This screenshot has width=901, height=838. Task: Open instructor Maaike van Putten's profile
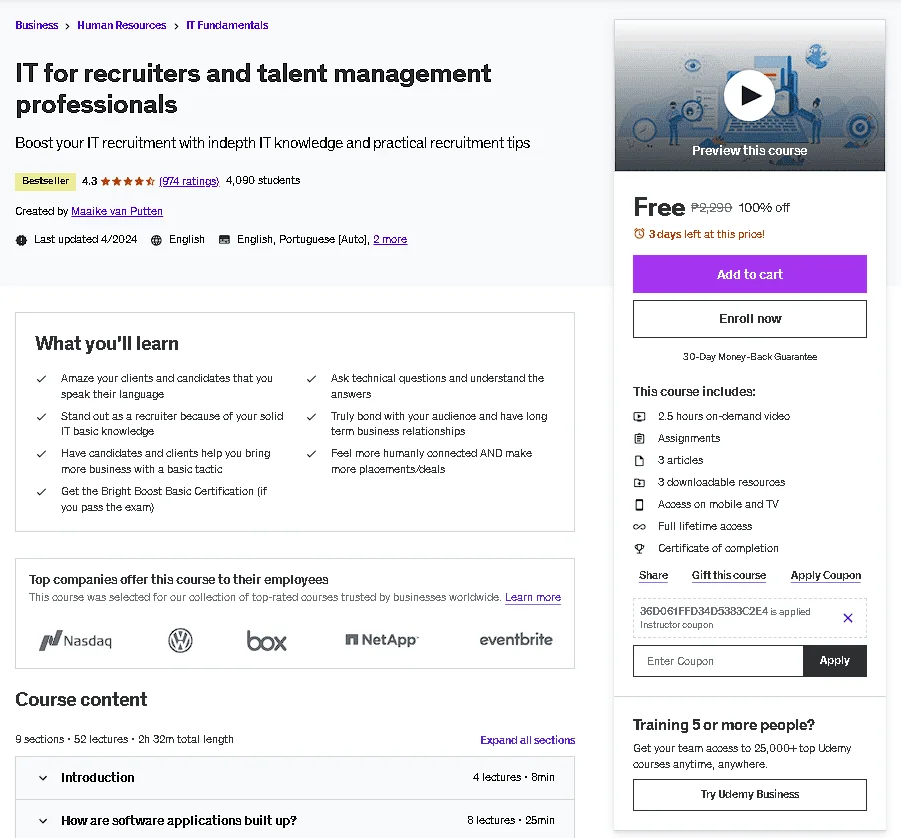[x=117, y=211]
